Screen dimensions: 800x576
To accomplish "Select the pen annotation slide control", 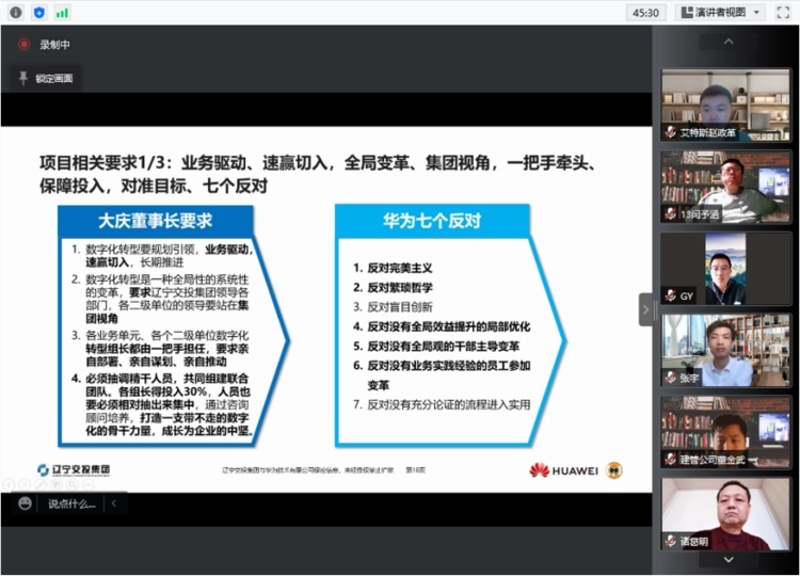I will 41,484.
